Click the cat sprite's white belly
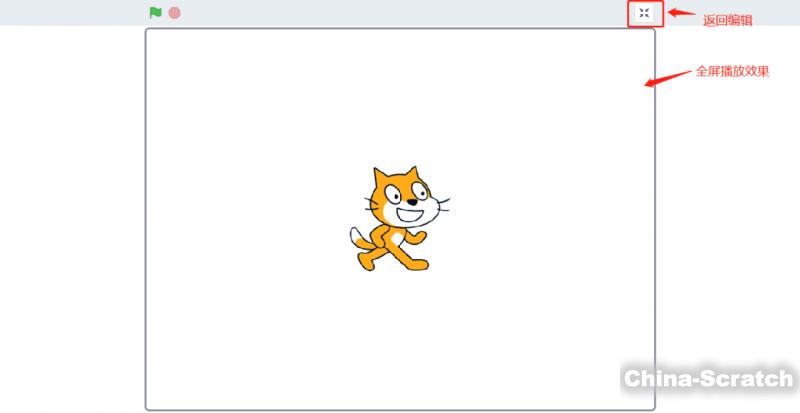 tap(396, 237)
